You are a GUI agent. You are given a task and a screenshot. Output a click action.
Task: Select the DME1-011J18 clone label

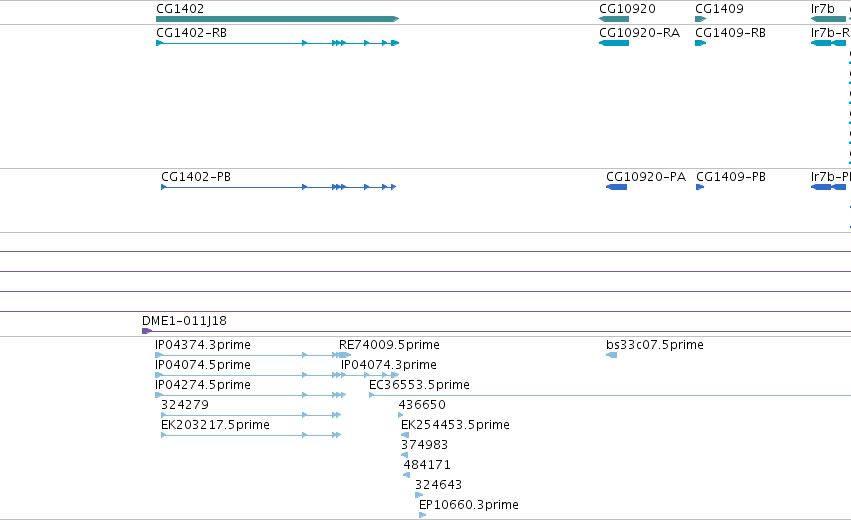pyautogui.click(x=184, y=321)
